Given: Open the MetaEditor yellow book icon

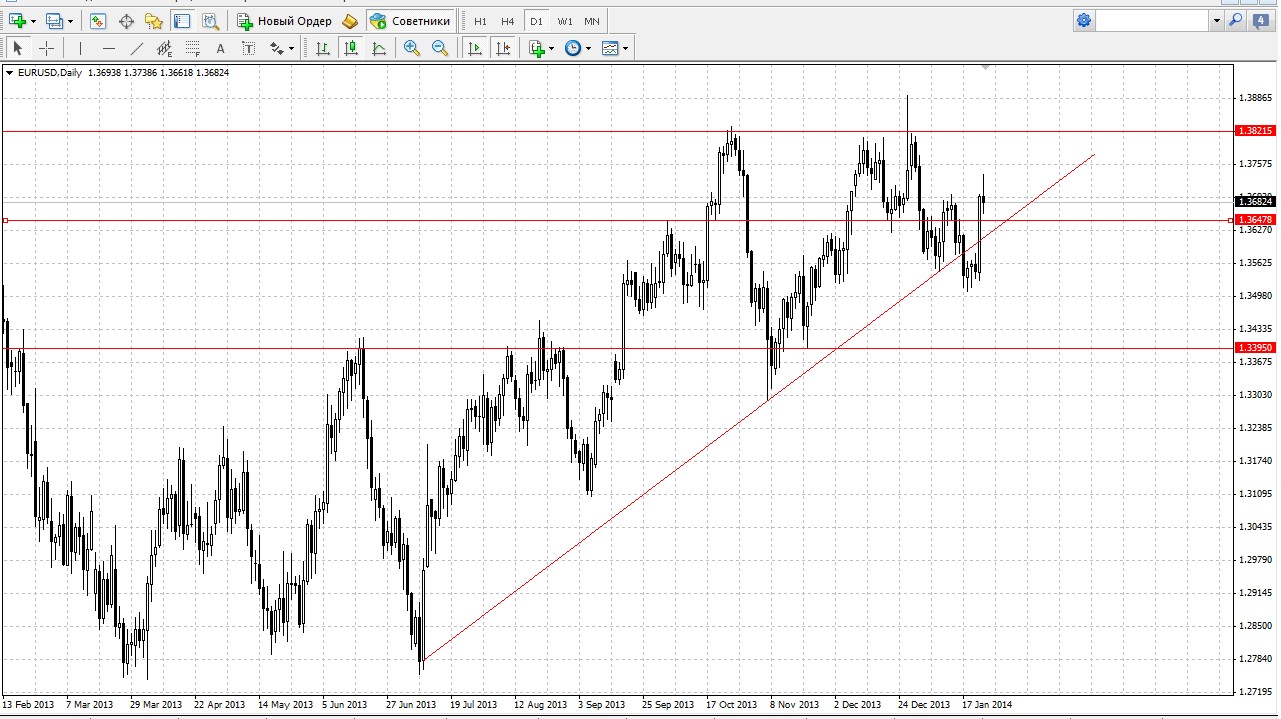Looking at the screenshot, I should [350, 21].
